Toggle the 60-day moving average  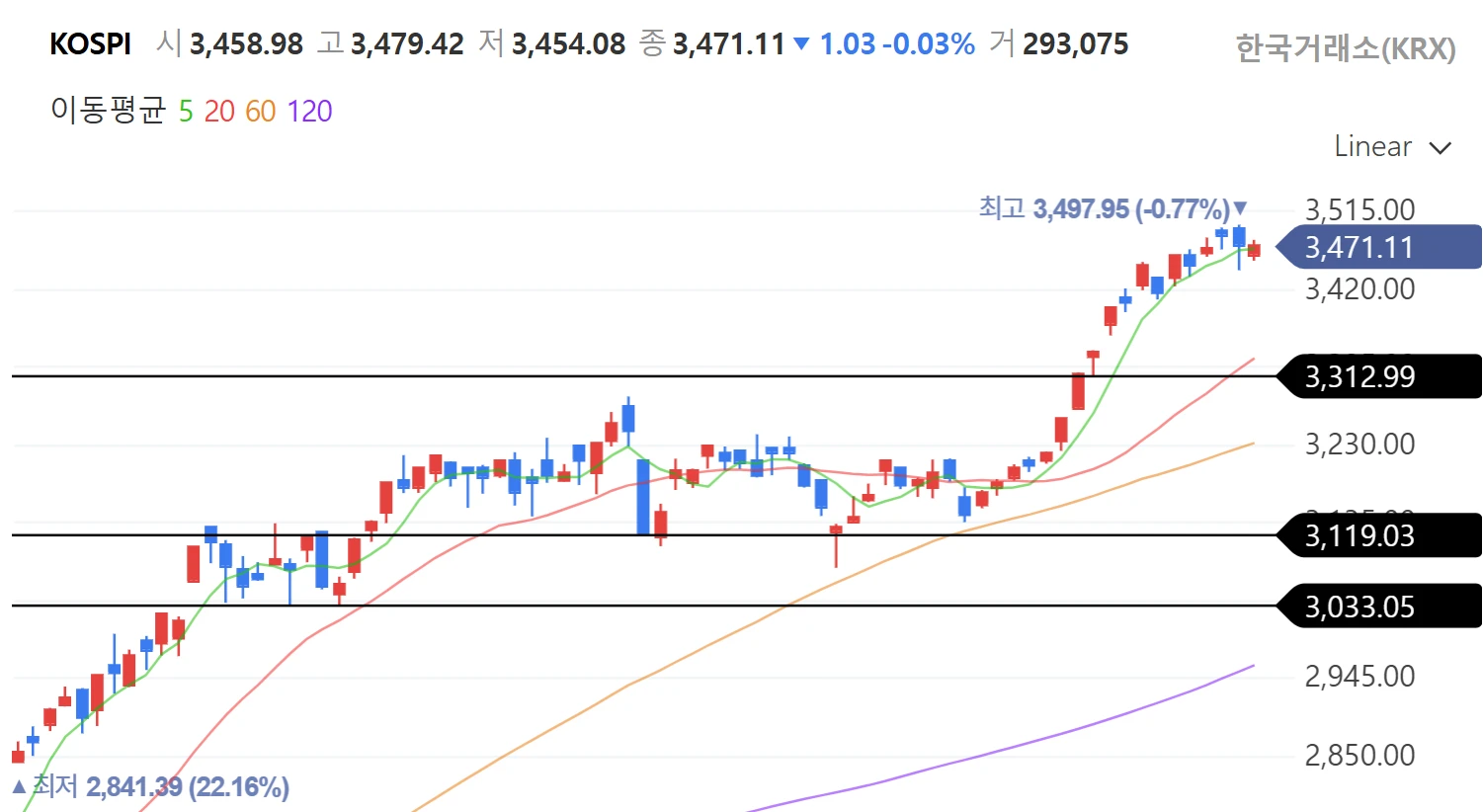[x=260, y=112]
